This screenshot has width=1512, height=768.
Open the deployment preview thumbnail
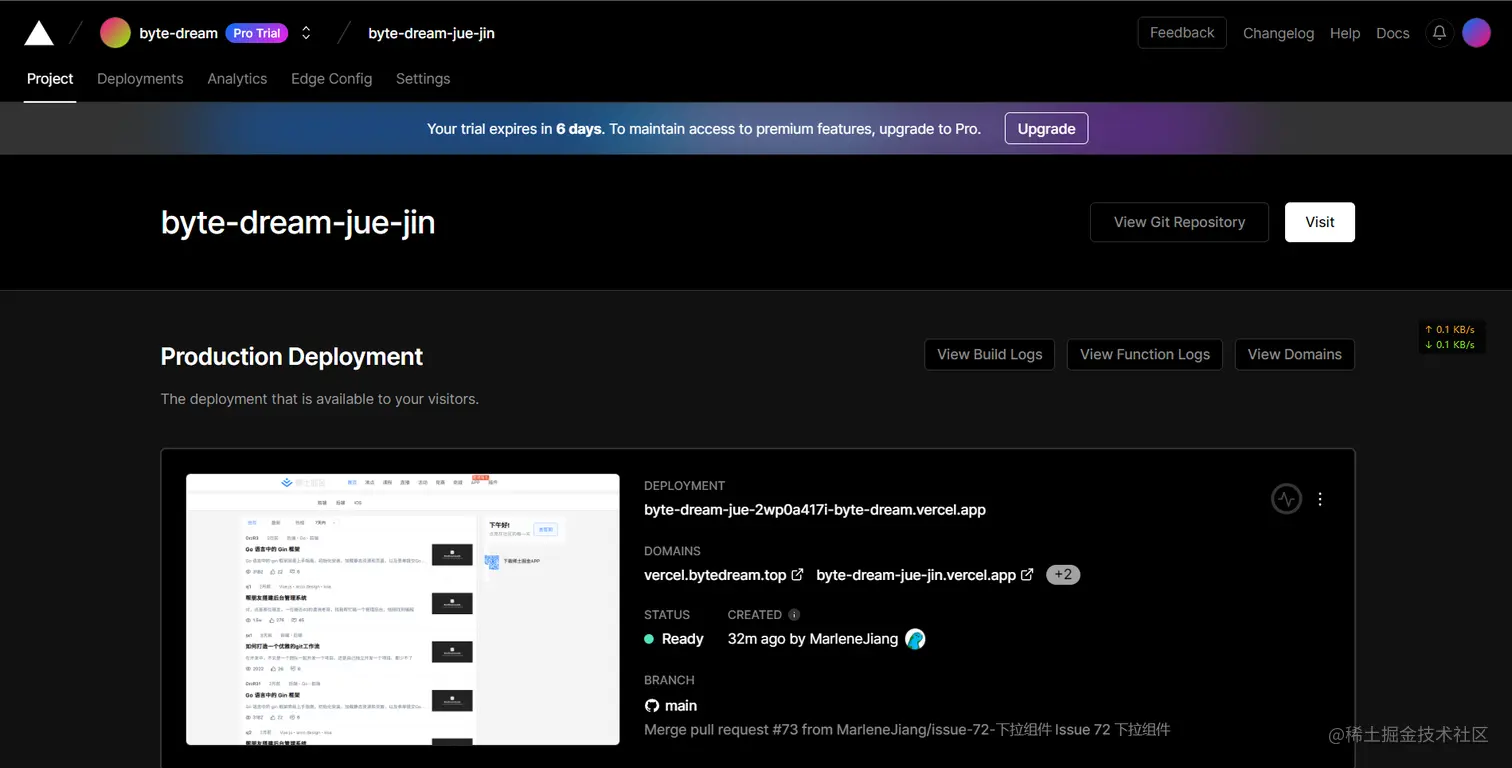click(403, 609)
